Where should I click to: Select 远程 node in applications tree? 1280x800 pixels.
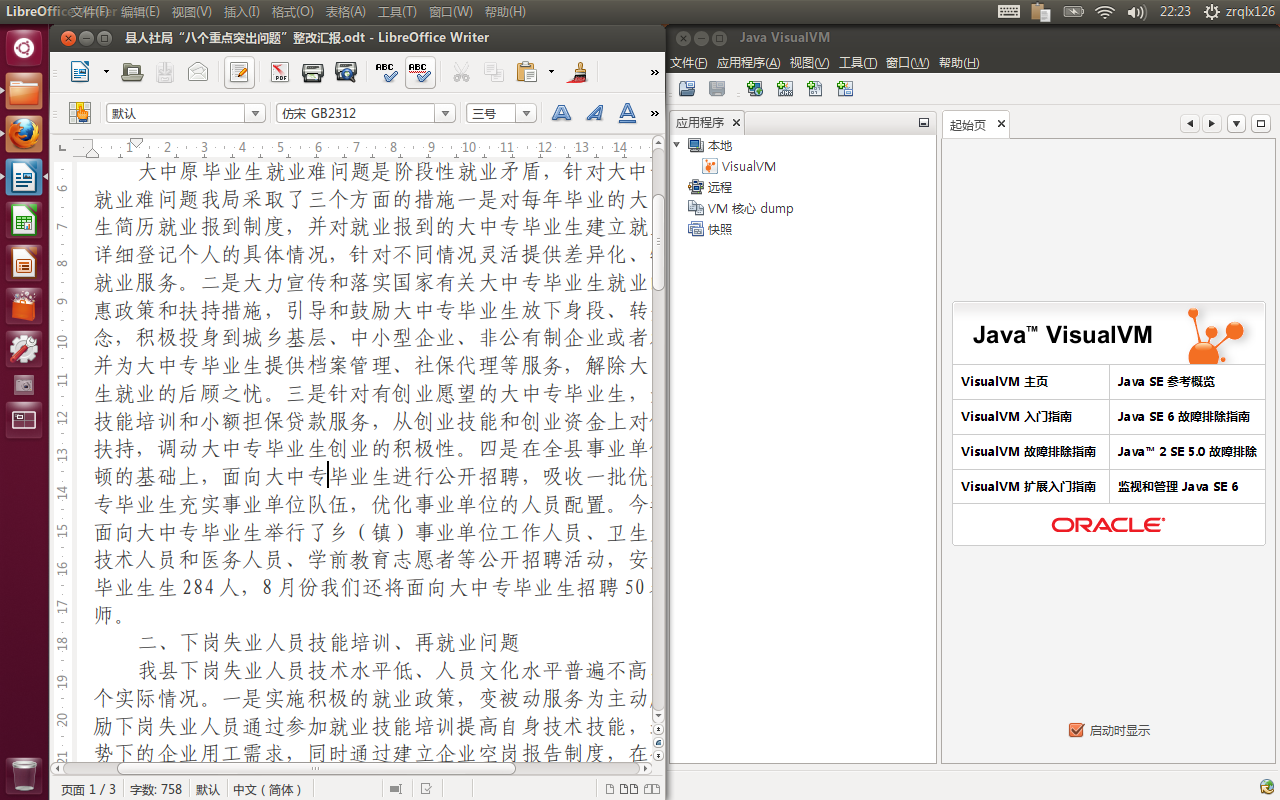coord(710,187)
